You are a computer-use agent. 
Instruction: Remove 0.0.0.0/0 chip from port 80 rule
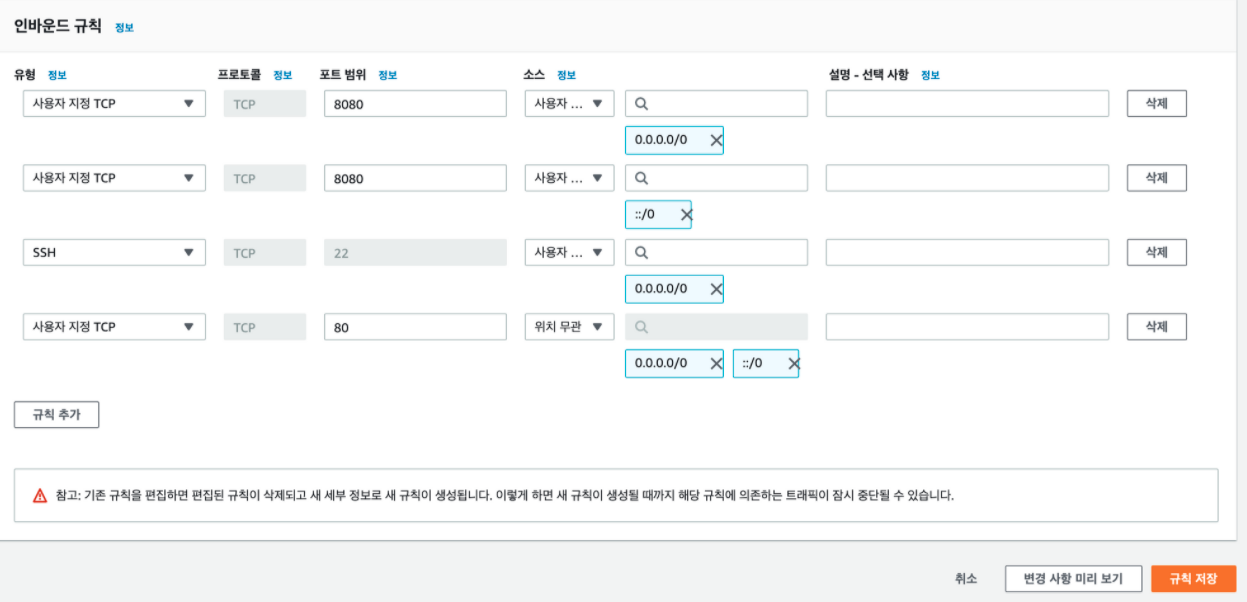(716, 363)
